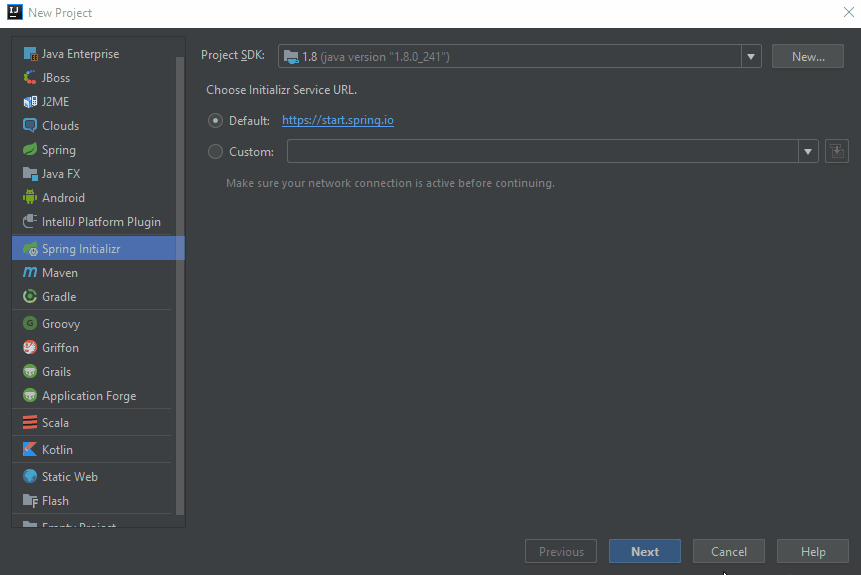
Task: Click the Application Forge icon
Action: coord(30,395)
